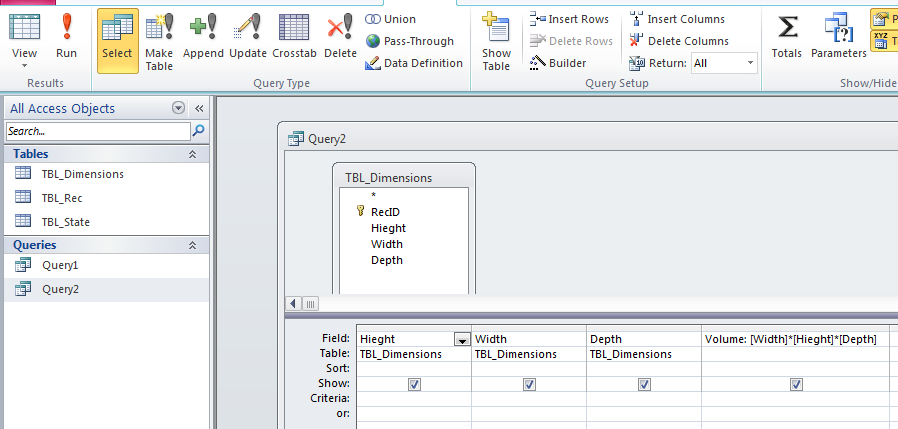Select the Hieght field in the table list

point(388,228)
